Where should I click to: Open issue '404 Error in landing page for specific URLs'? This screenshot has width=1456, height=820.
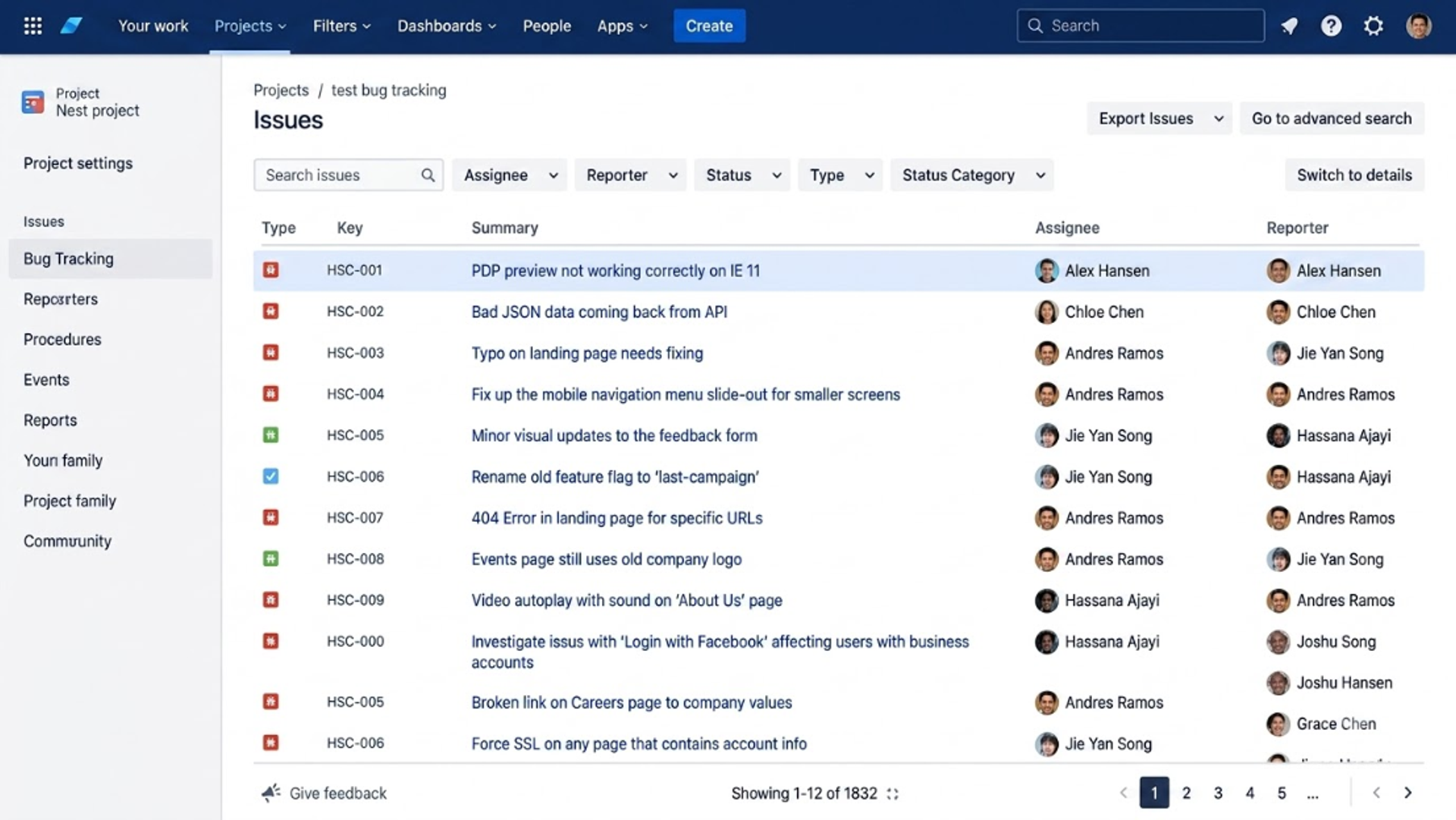[617, 518]
